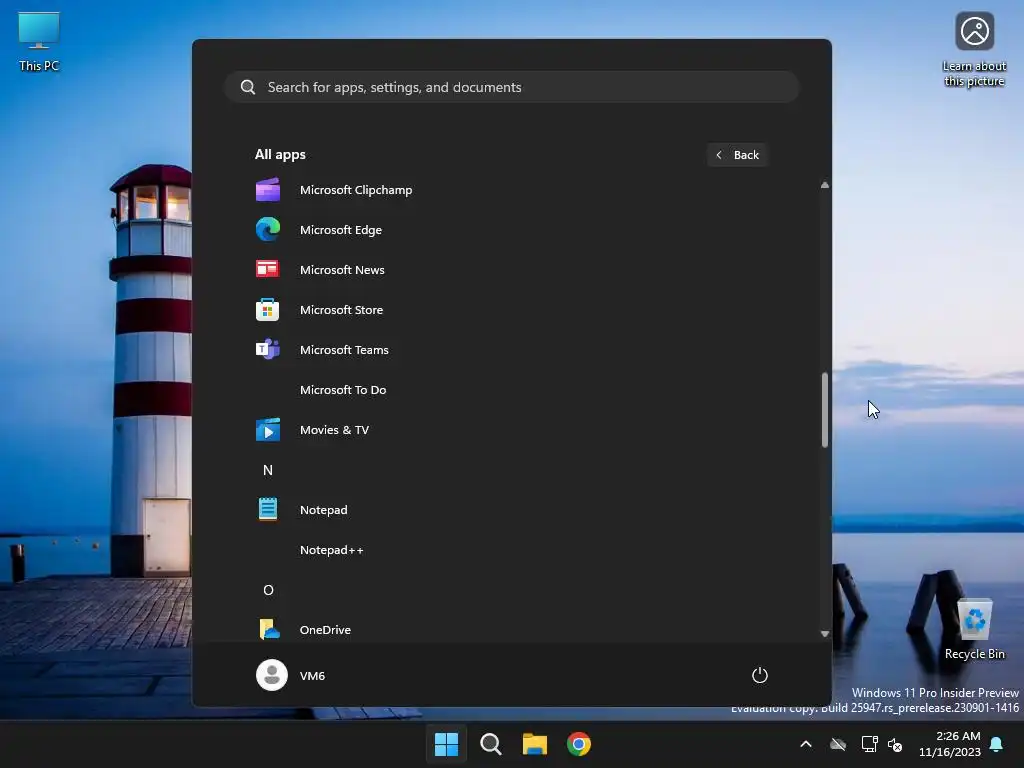Open Microsoft Store app icon

click(268, 310)
